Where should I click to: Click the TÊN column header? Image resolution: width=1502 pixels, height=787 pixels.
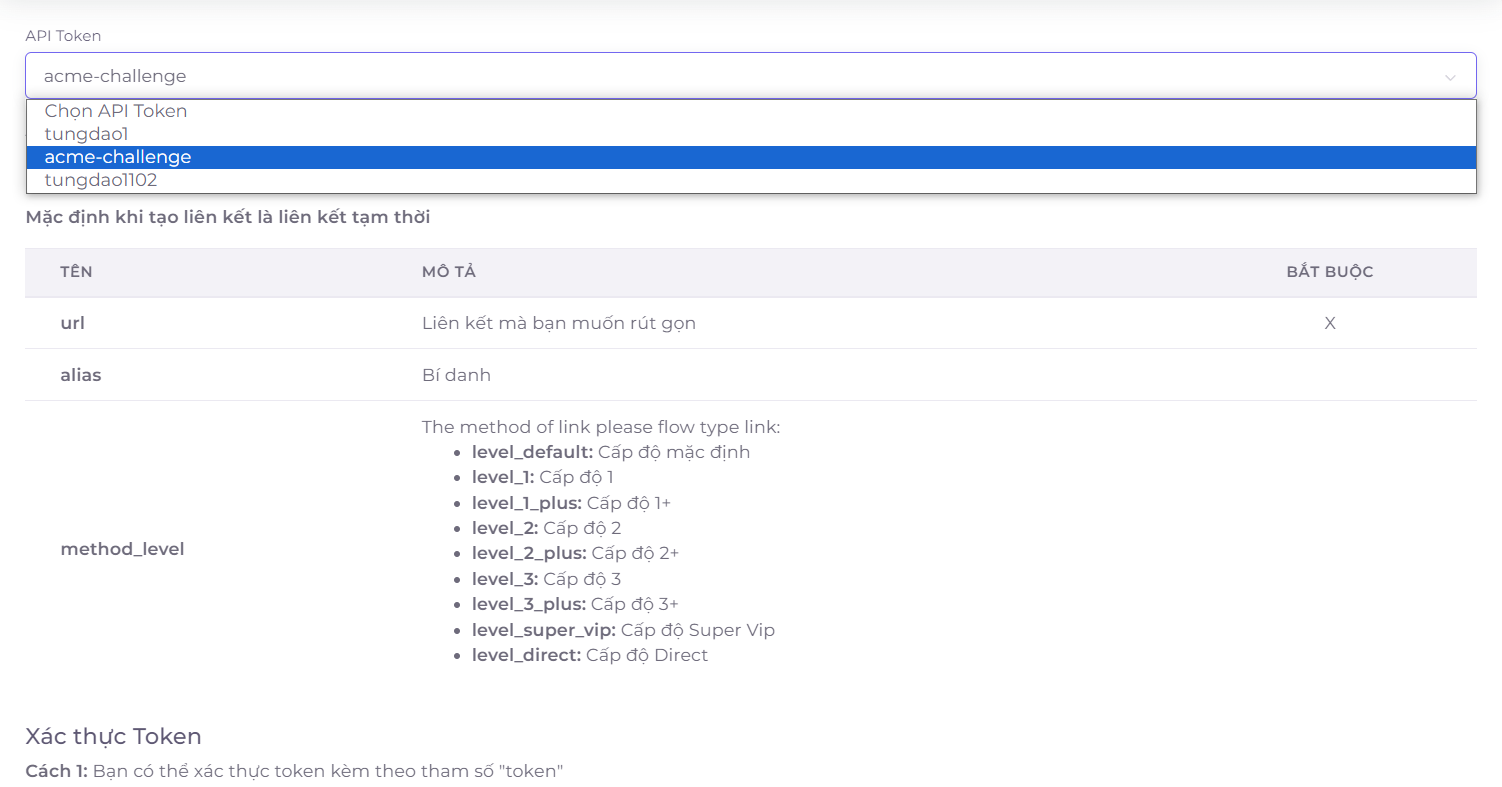(77, 272)
